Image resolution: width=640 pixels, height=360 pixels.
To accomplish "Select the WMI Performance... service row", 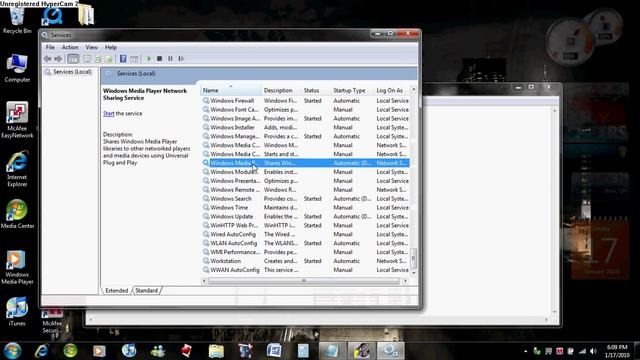I will click(x=305, y=252).
